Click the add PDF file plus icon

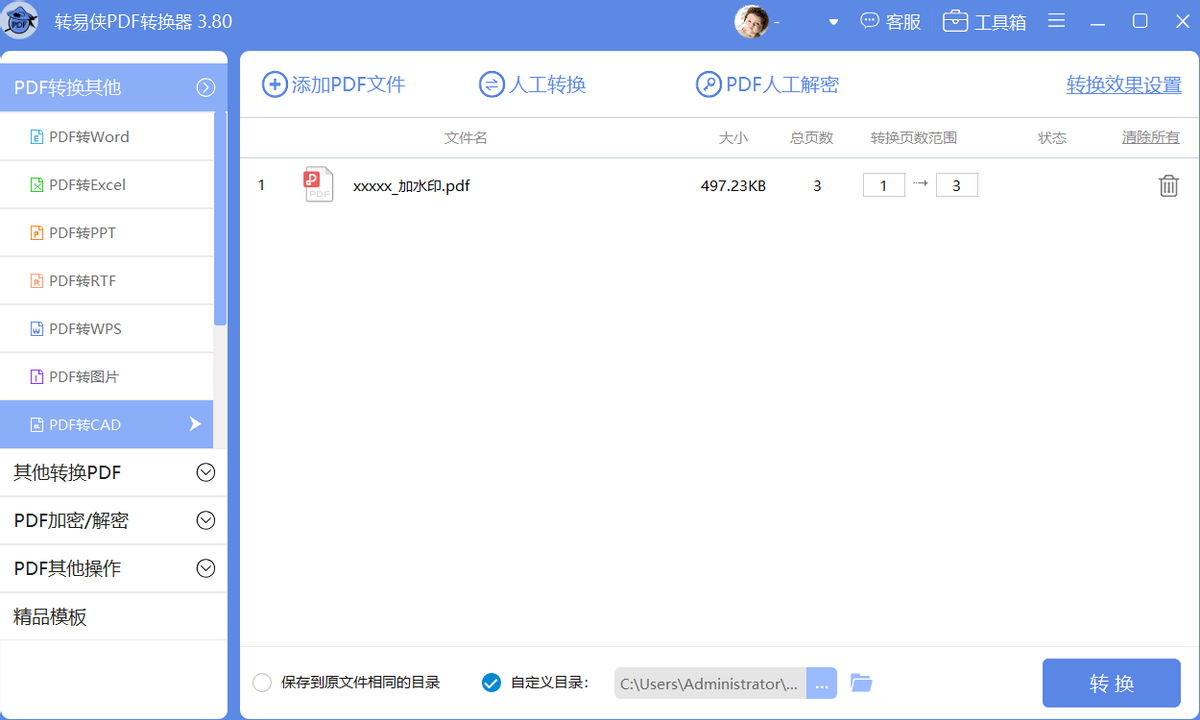[x=274, y=85]
